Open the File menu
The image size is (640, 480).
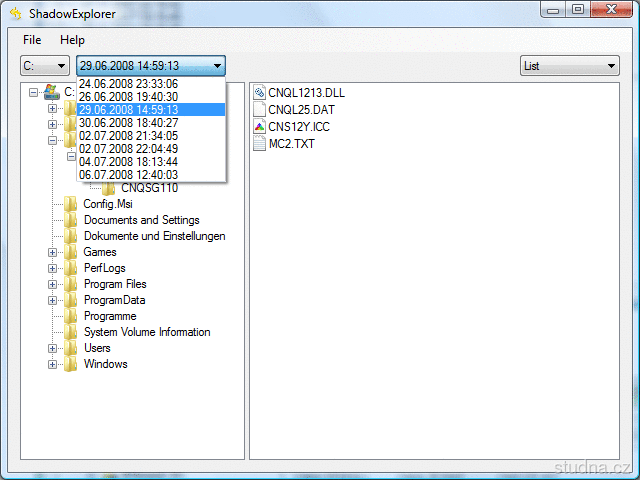tap(32, 40)
